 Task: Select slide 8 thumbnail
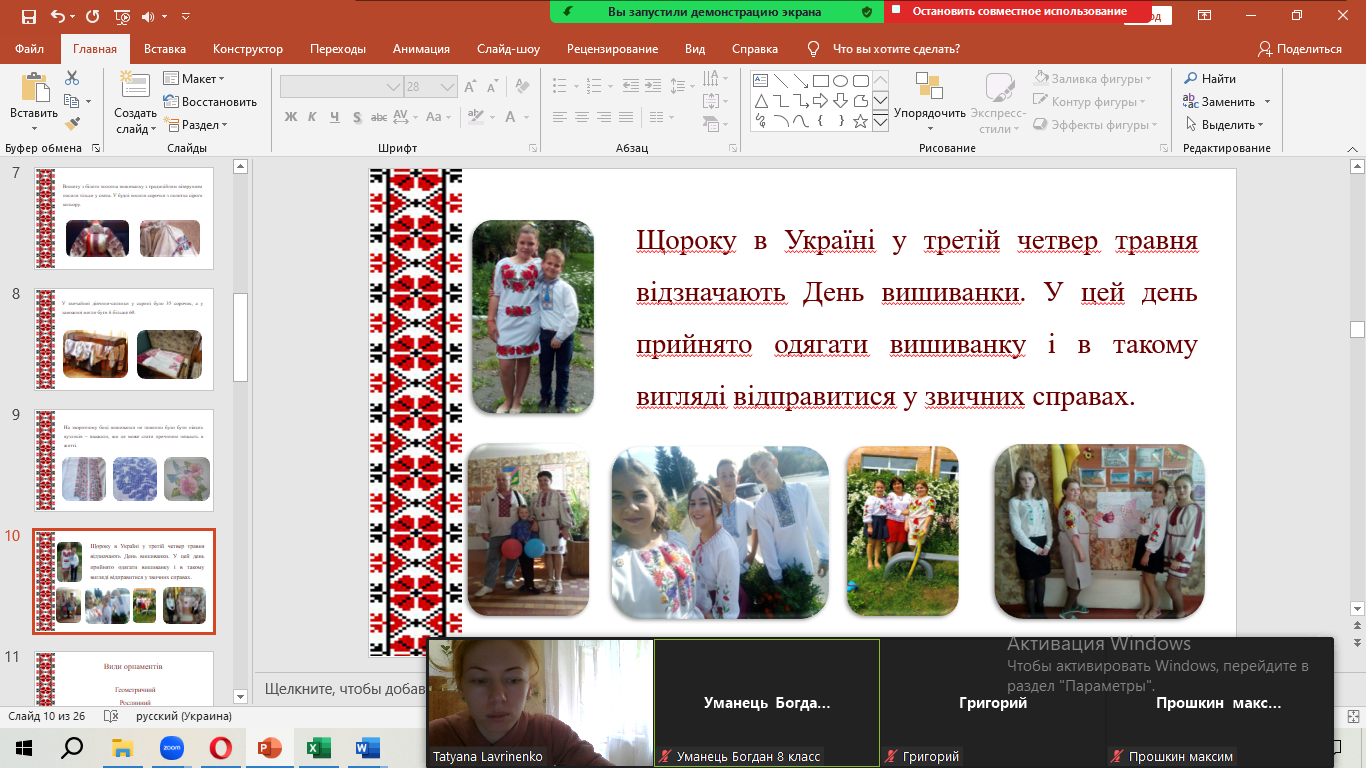[x=124, y=340]
